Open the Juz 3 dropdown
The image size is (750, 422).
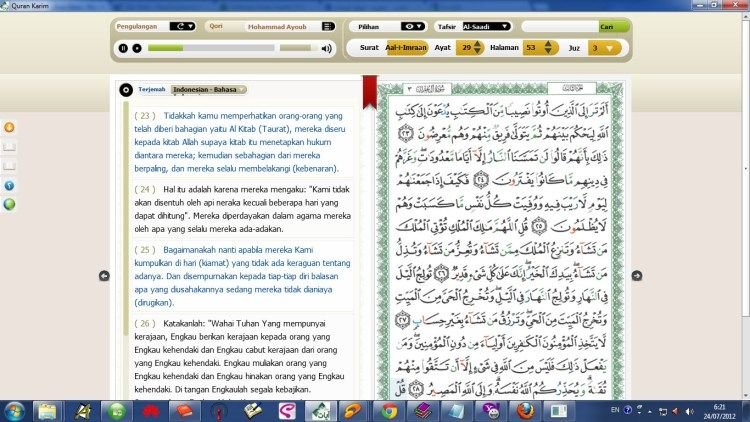(605, 48)
